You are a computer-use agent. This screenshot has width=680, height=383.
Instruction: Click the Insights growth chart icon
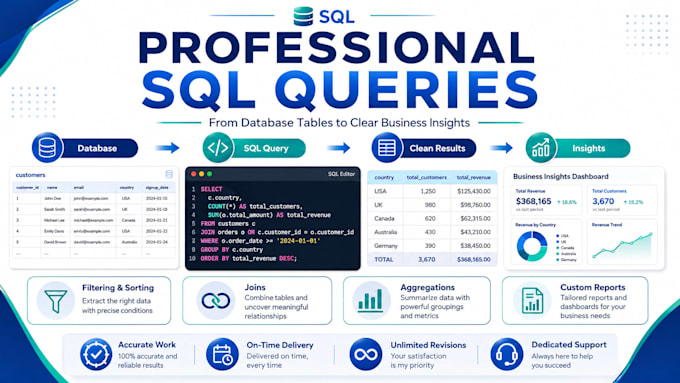pyautogui.click(x=541, y=148)
